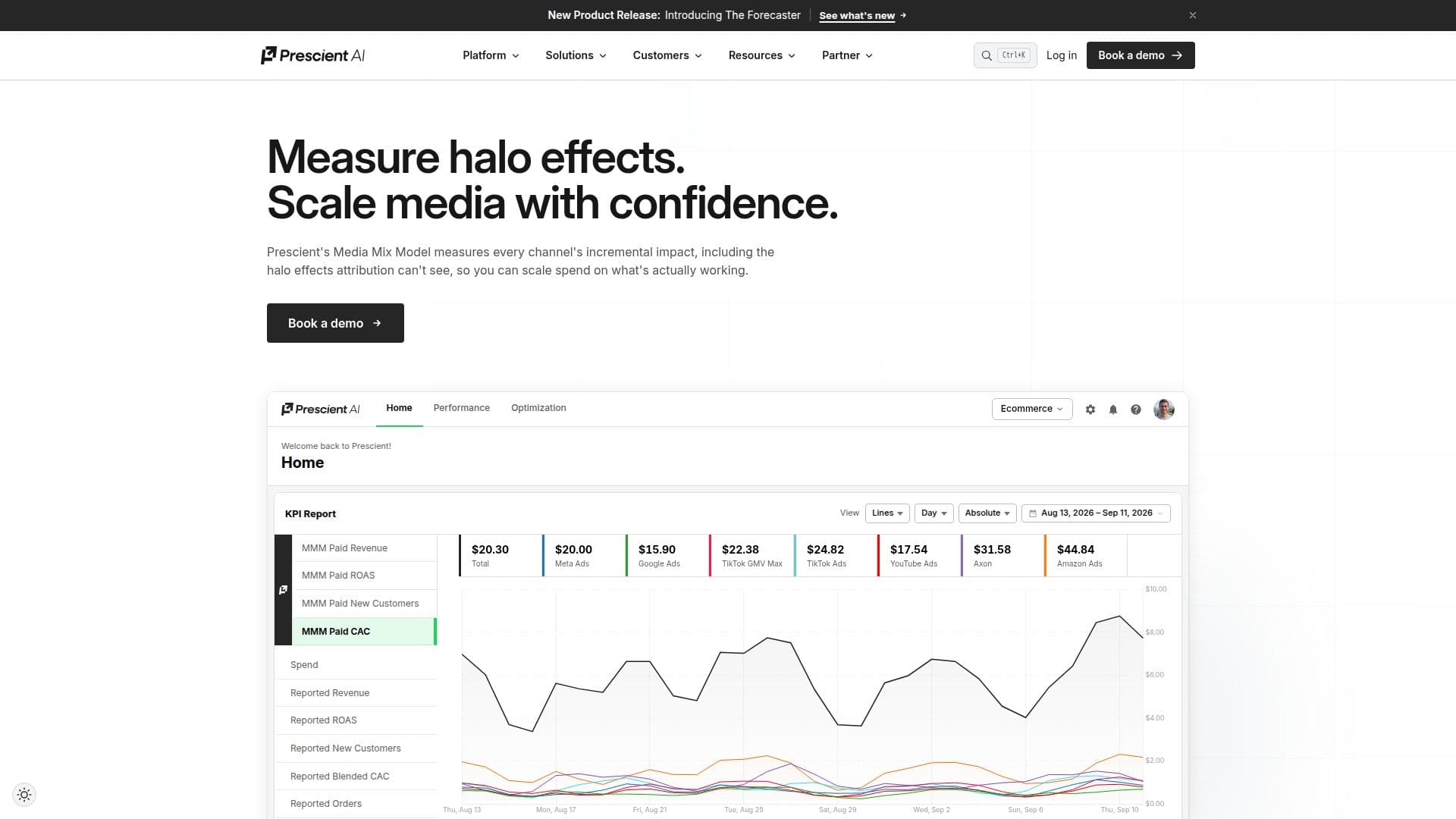Click the Welcome back to Prescient text
This screenshot has height=819, width=1456.
[x=336, y=446]
